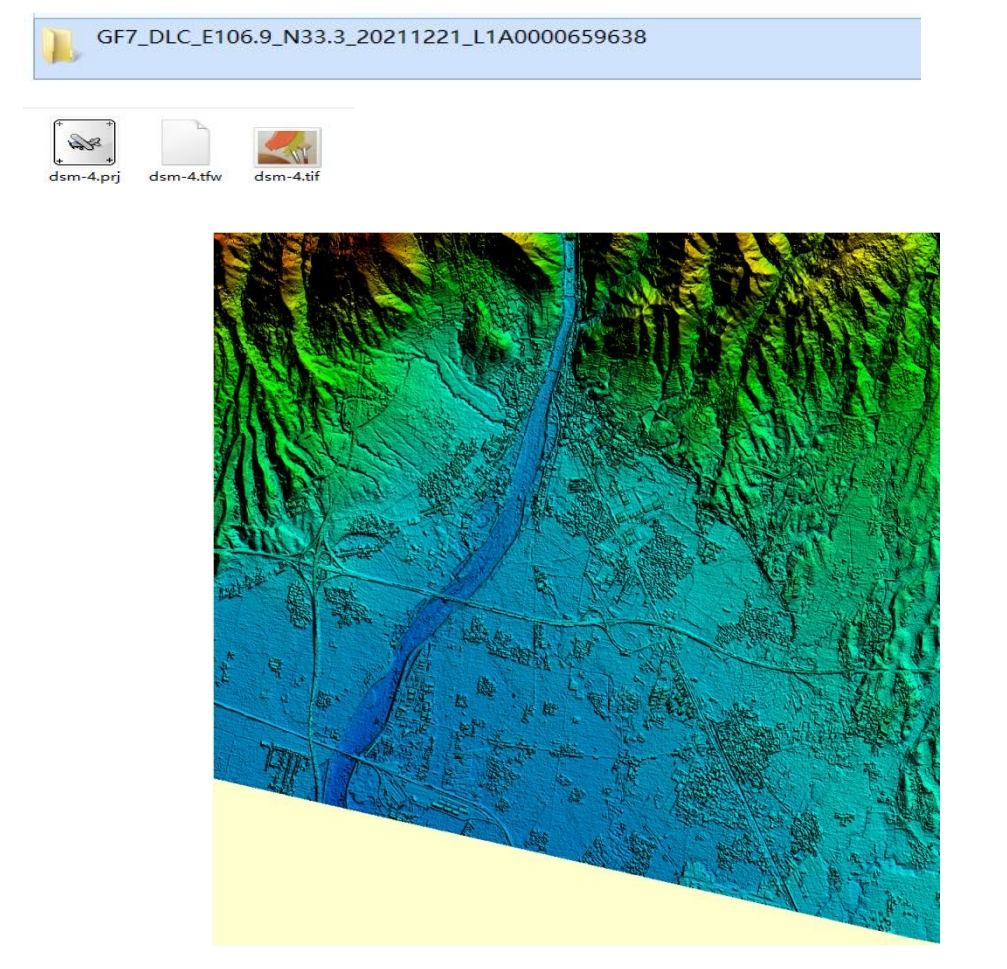1007x969 pixels.
Task: Select the dsm-4.prj filename label
Action: (84, 177)
